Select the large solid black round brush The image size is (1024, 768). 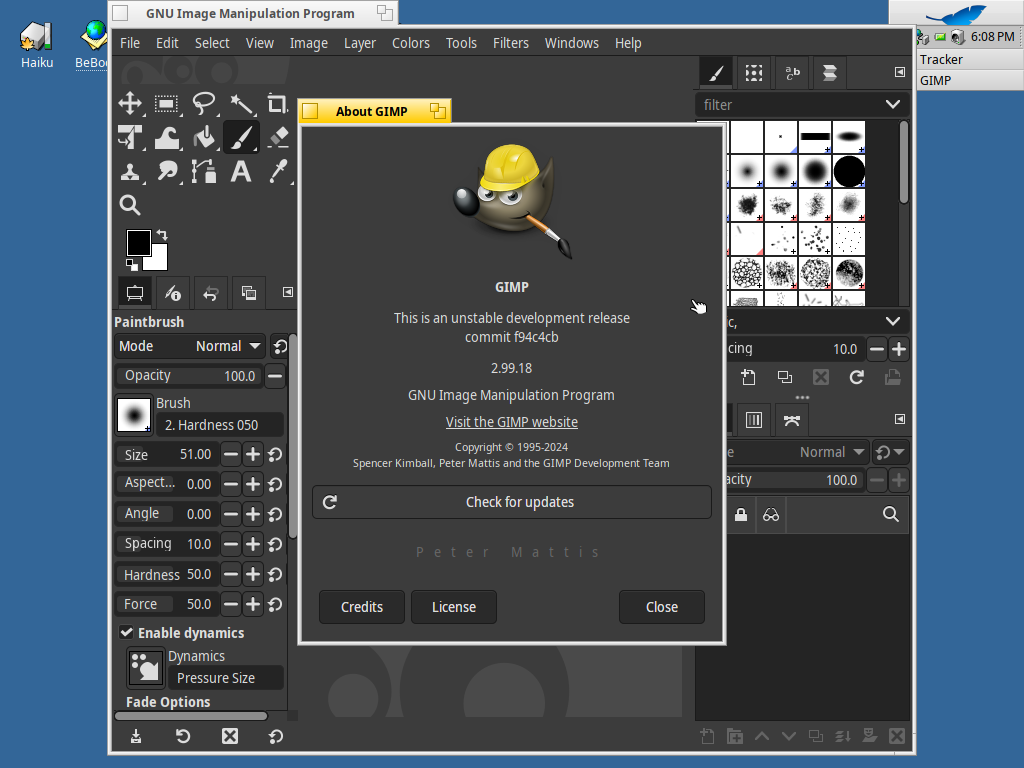(x=849, y=172)
